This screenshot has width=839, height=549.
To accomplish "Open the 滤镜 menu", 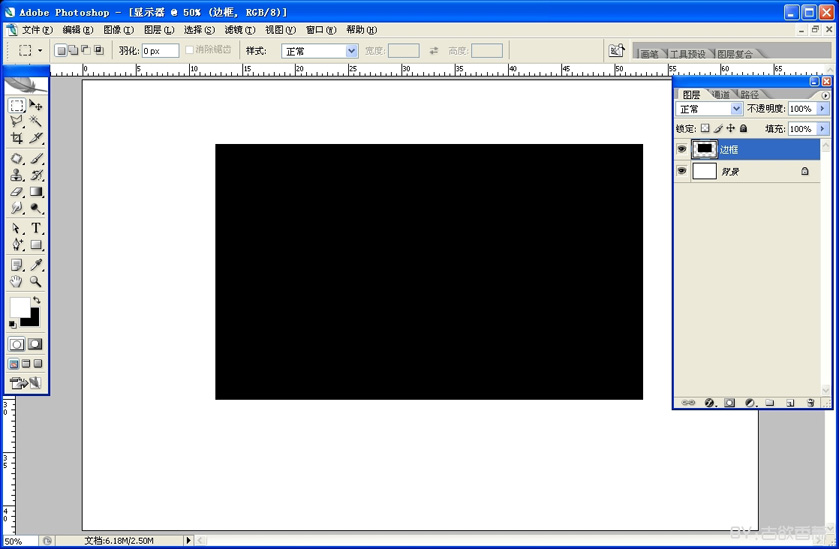I will tap(240, 30).
